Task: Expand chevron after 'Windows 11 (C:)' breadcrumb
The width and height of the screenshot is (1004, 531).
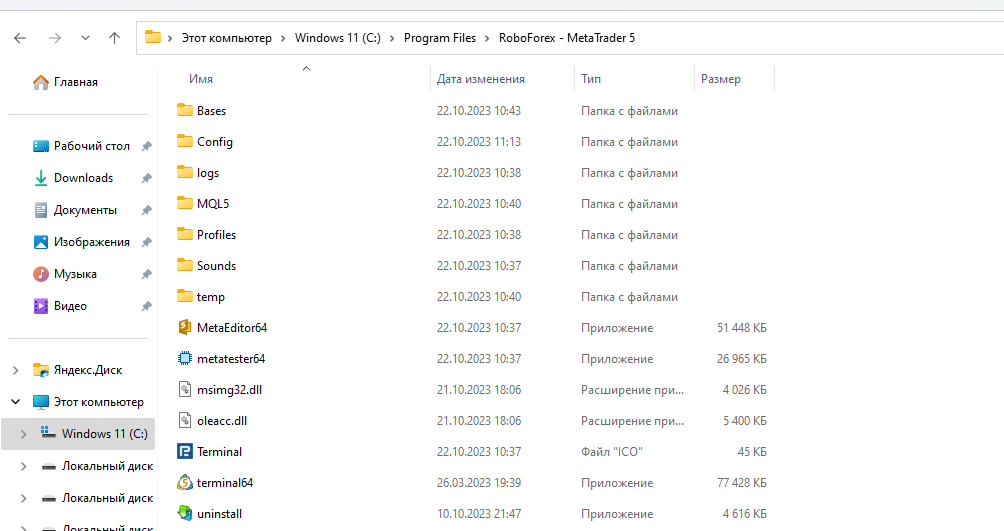Action: [392, 38]
